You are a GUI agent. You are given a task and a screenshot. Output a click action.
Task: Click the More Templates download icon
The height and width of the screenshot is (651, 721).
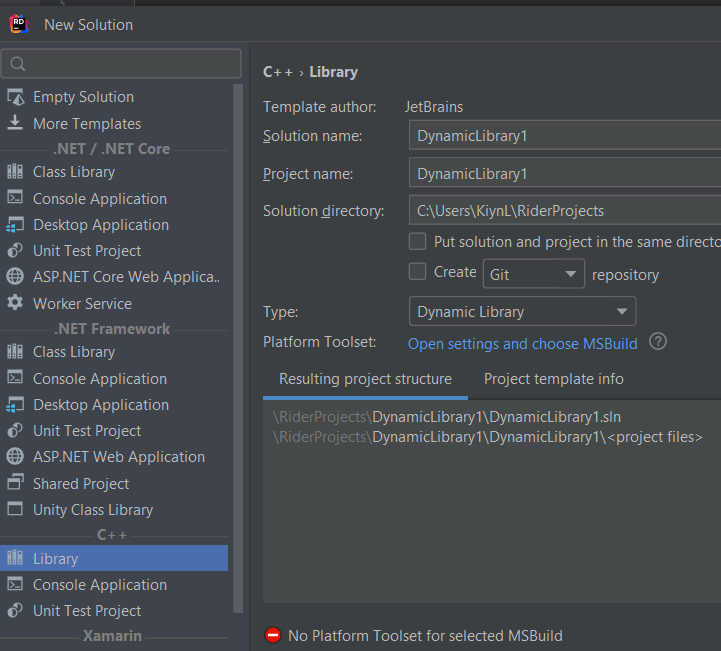pos(15,123)
